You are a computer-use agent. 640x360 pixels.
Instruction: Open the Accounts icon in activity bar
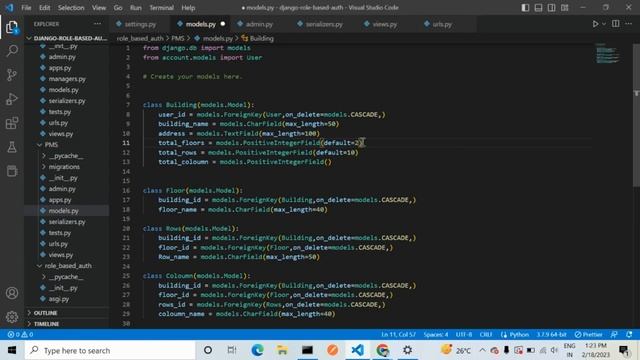(x=12, y=293)
